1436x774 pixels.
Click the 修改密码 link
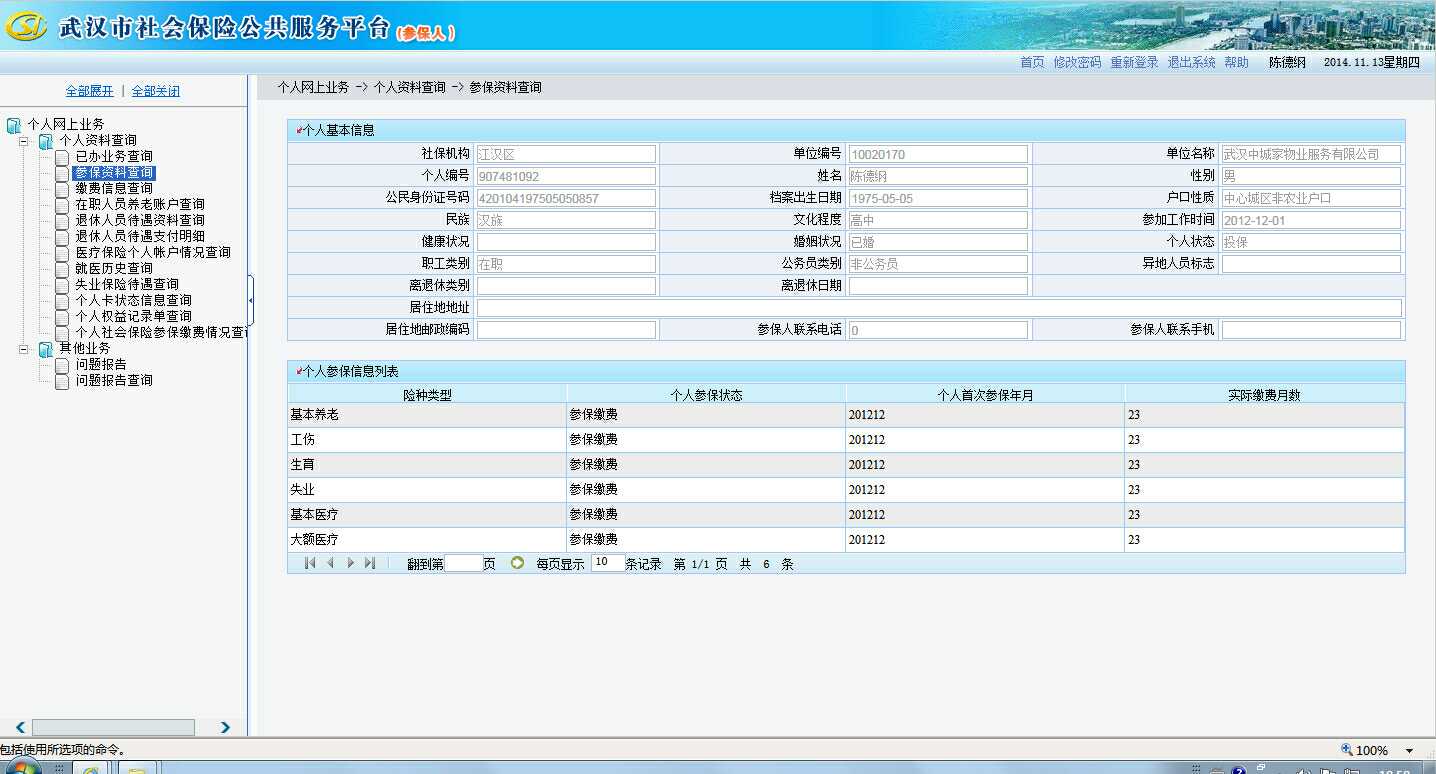click(1076, 62)
